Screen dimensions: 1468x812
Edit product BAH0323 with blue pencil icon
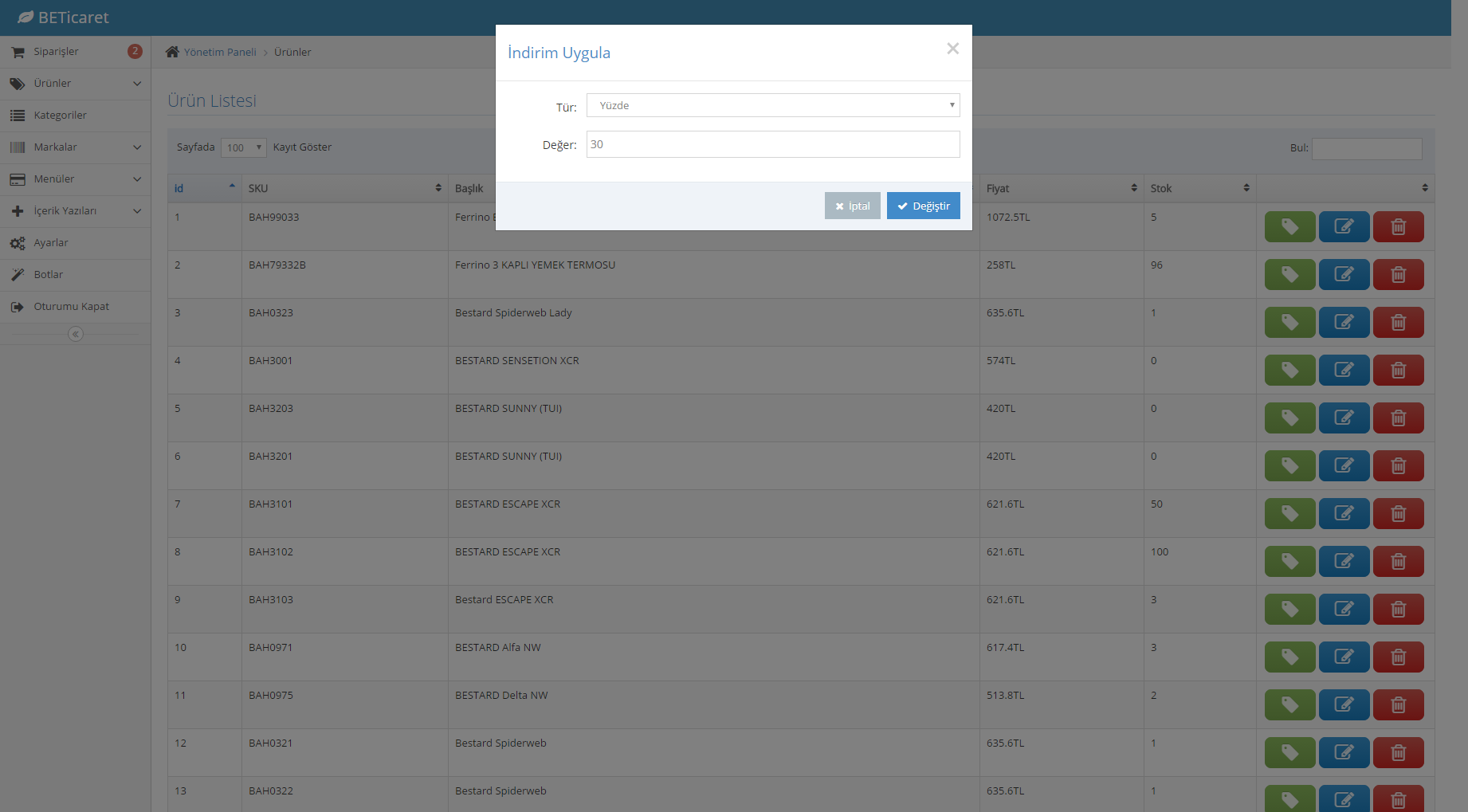click(1344, 323)
